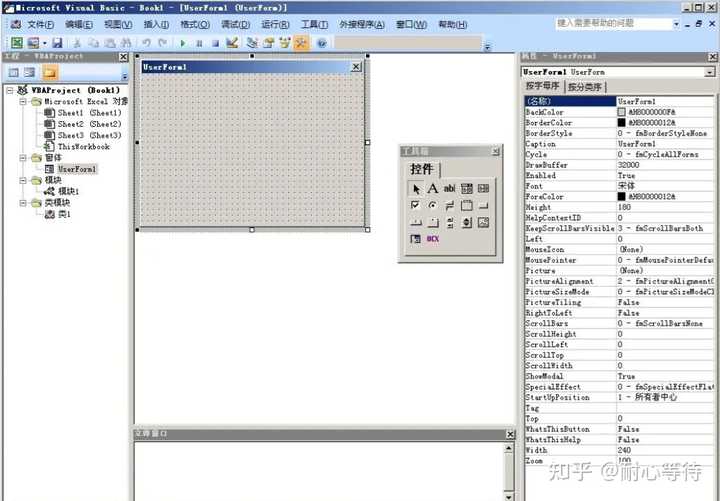Click the Undo arrow icon
Screen dimensions: 720x501
pyautogui.click(x=146, y=43)
